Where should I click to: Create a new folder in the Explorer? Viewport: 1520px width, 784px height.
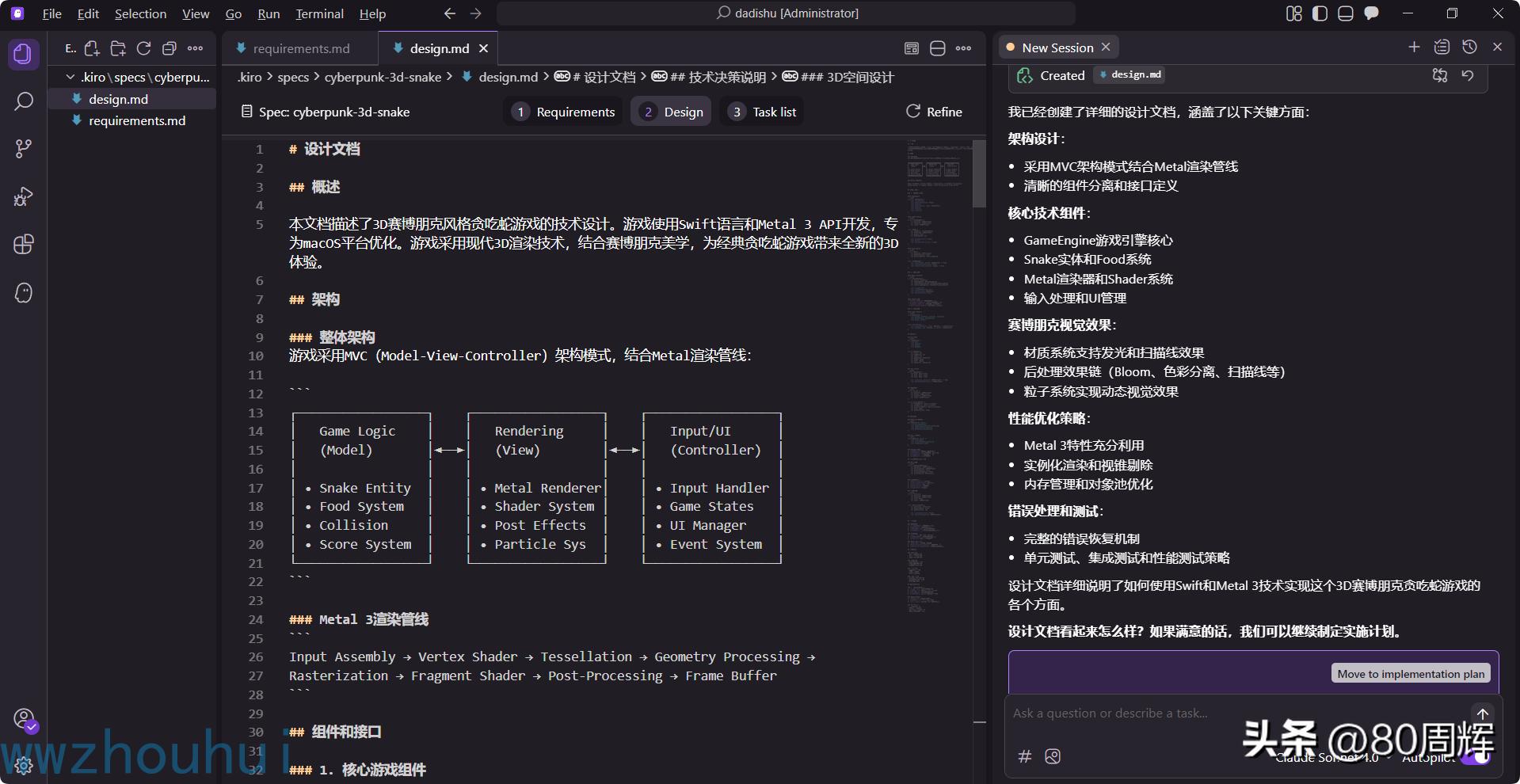click(118, 48)
